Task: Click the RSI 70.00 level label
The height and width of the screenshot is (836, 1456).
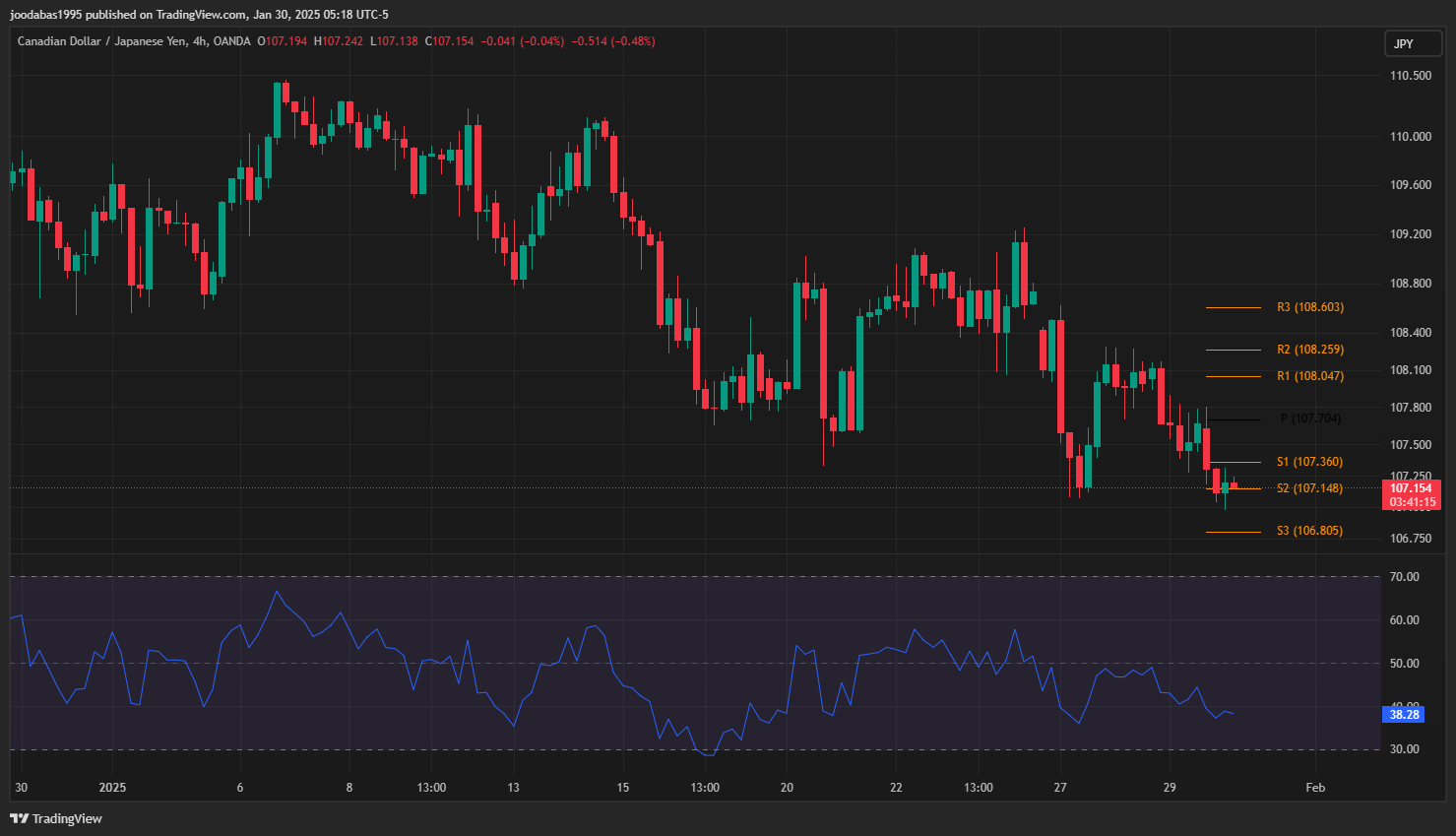Action: (x=1404, y=577)
